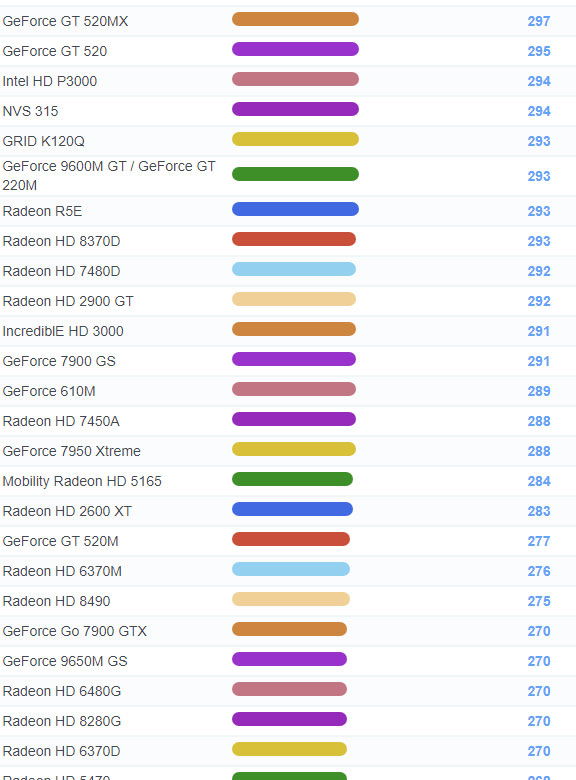Open the NVS 315 entry
The width and height of the screenshot is (576, 780).
click(30, 111)
